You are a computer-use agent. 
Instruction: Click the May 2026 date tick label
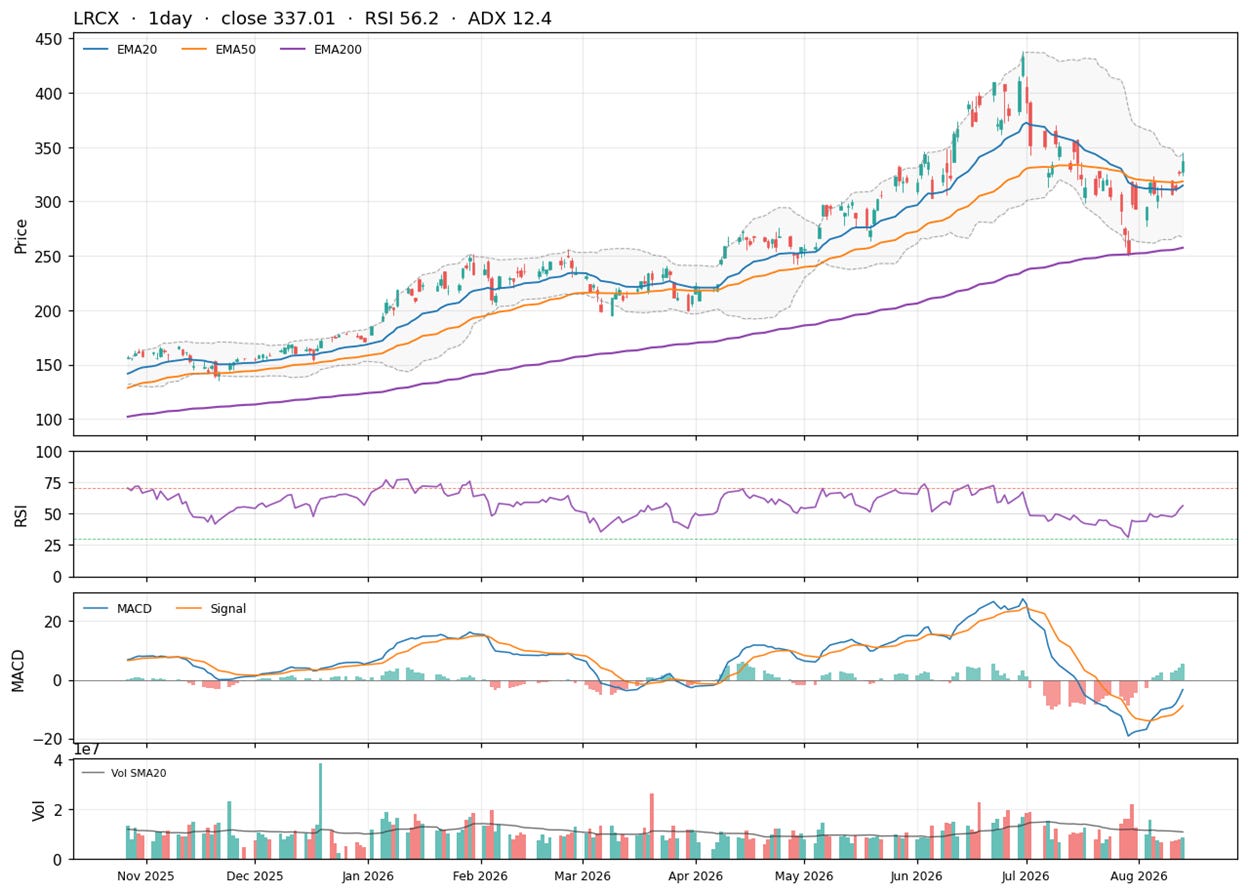point(803,875)
